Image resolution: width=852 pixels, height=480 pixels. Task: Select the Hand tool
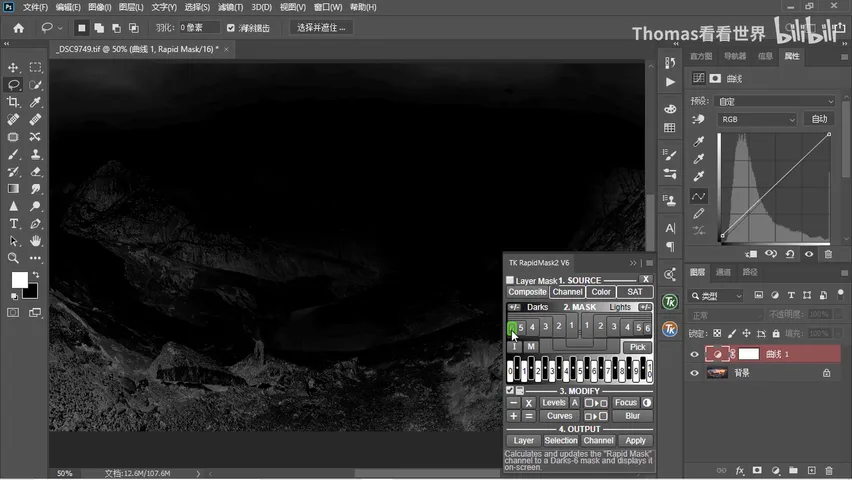pyautogui.click(x=35, y=241)
